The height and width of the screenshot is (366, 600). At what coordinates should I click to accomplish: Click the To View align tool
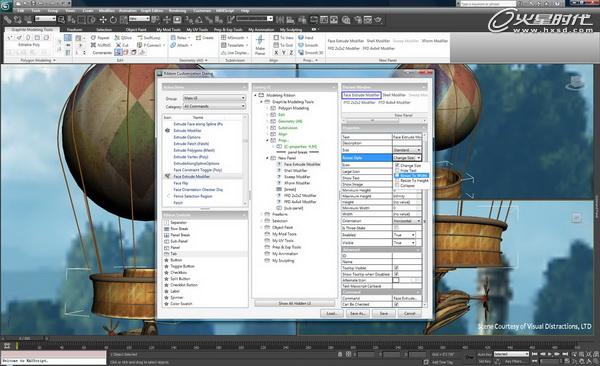pyautogui.click(x=284, y=38)
